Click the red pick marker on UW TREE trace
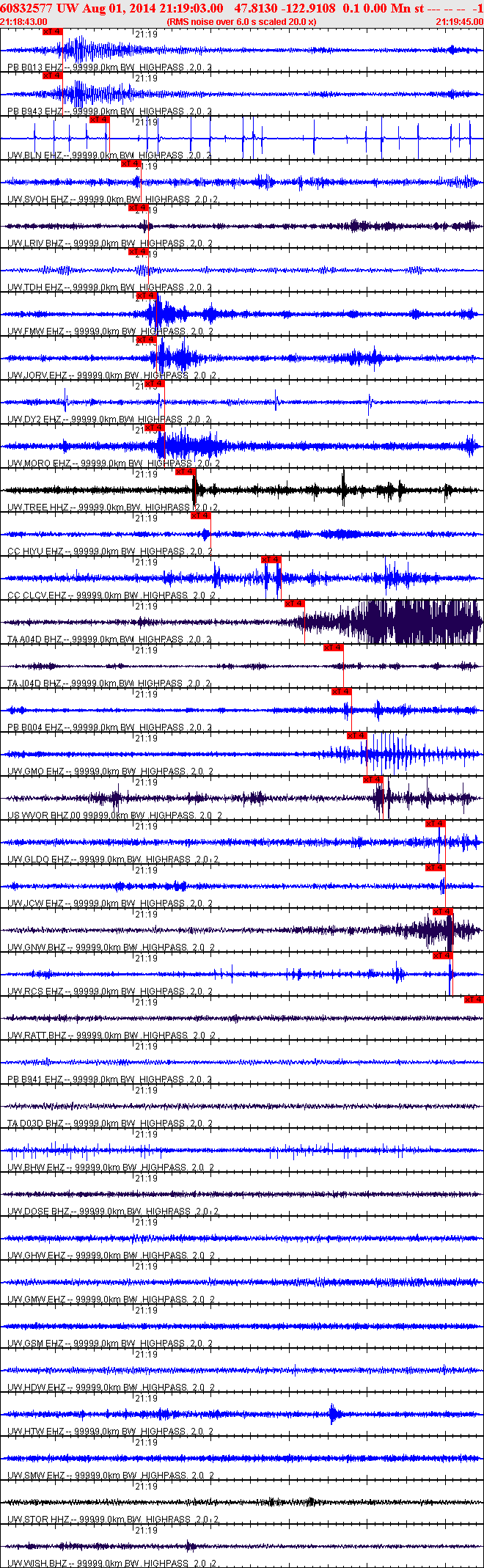The width and height of the screenshot is (484, 1568). tap(186, 472)
